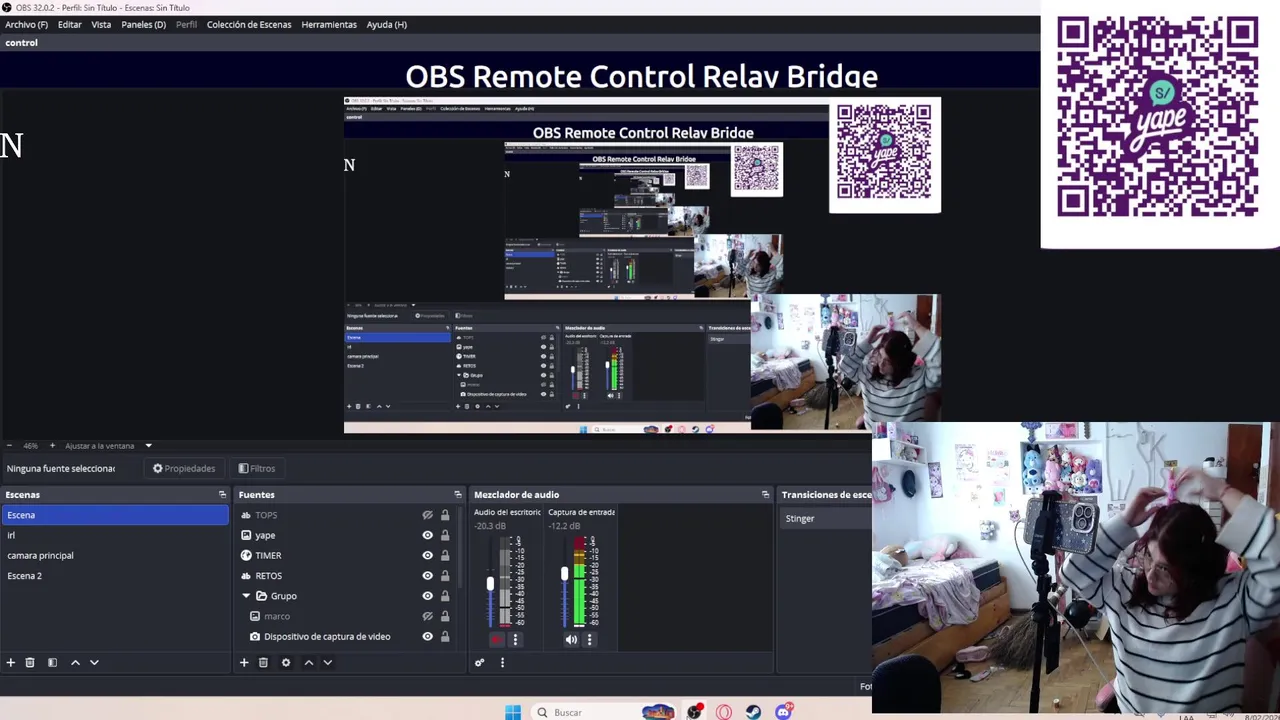Toggle lock on Dispositivo de captura de video
The width and height of the screenshot is (1280, 720).
click(x=445, y=636)
